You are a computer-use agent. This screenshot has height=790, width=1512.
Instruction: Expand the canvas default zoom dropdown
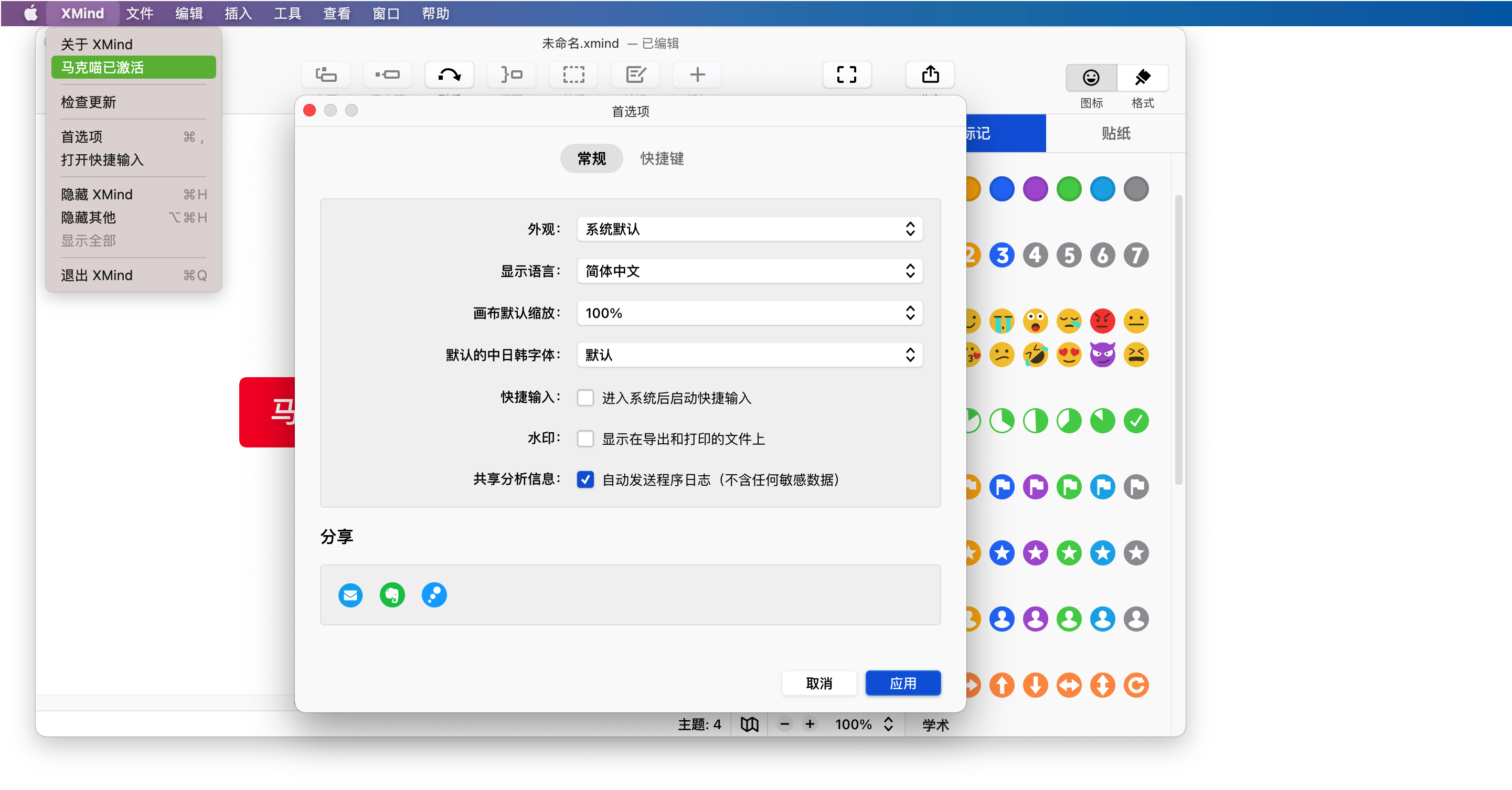click(750, 313)
